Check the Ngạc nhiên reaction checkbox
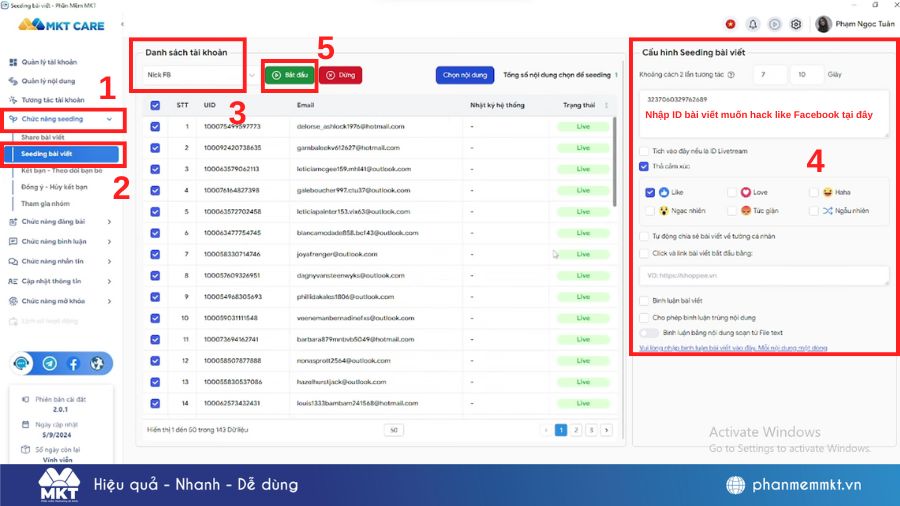This screenshot has width=900, height=506. coord(650,211)
